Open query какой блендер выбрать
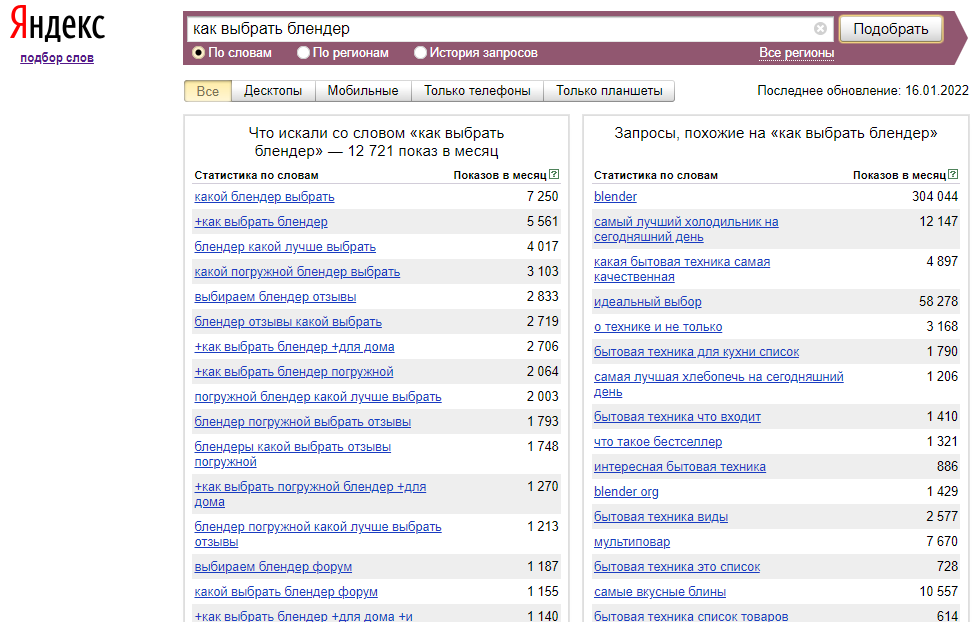The height and width of the screenshot is (622, 980). coord(264,197)
